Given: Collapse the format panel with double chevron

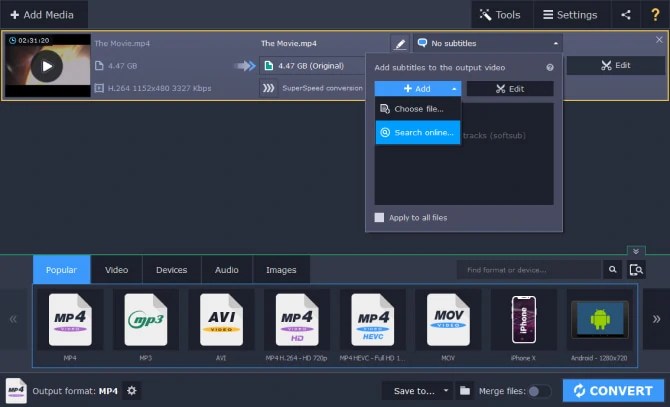Looking at the screenshot, I should coord(636,251).
